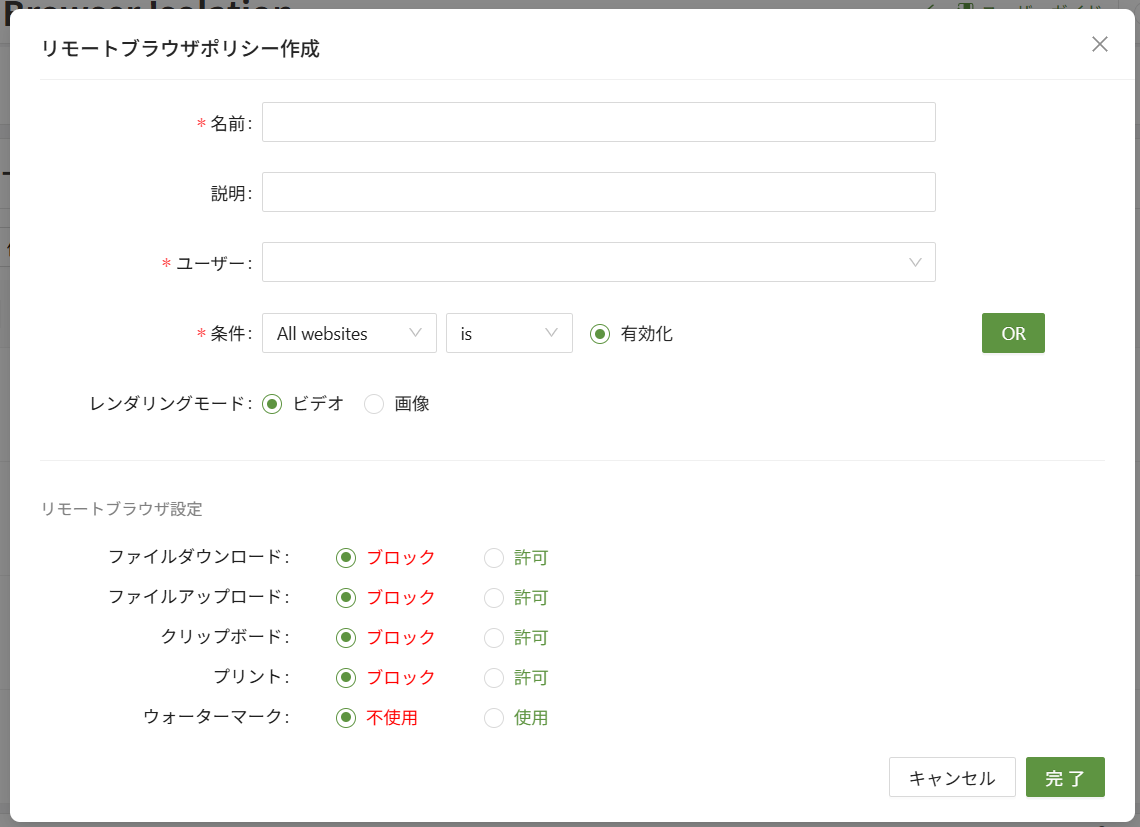
Task: Block ファイルアップロード with ブロック
Action: pos(346,598)
